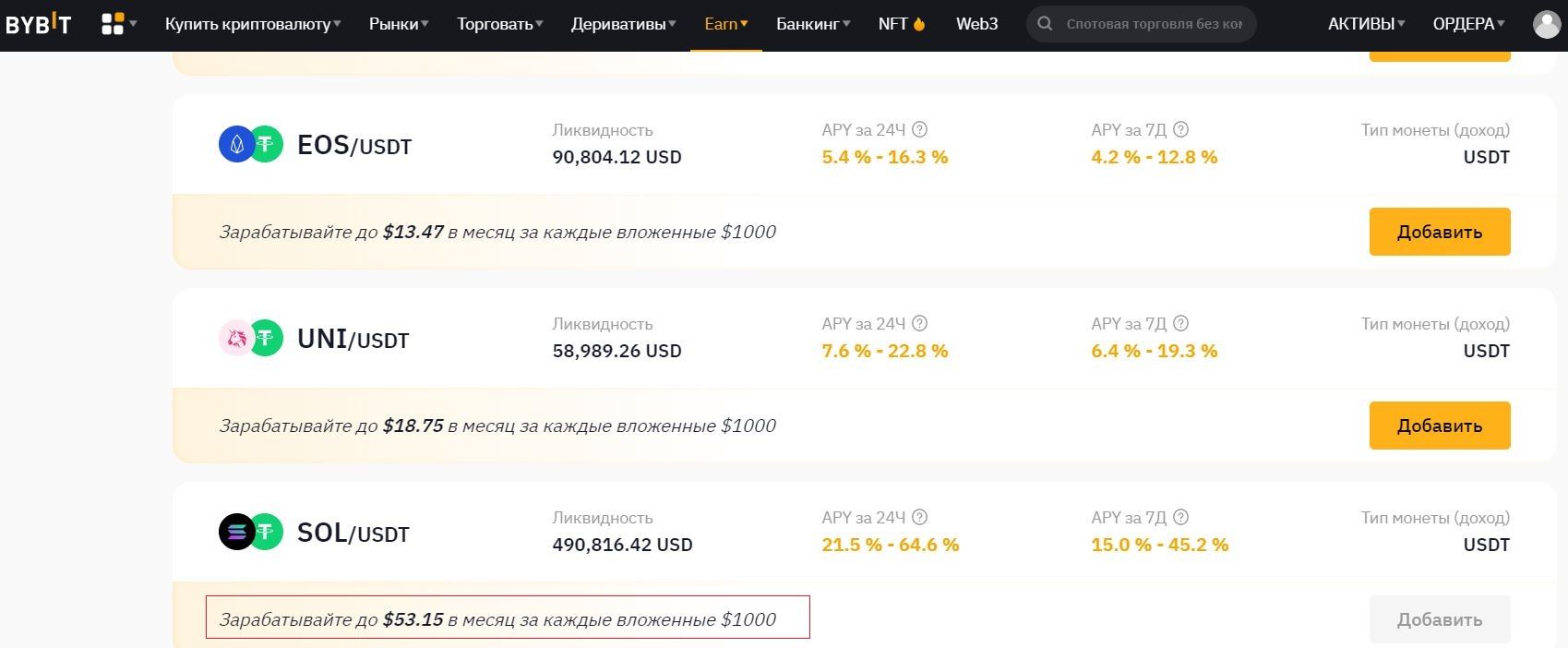Click the EOS/USDT pair coin icon

[x=250, y=145]
